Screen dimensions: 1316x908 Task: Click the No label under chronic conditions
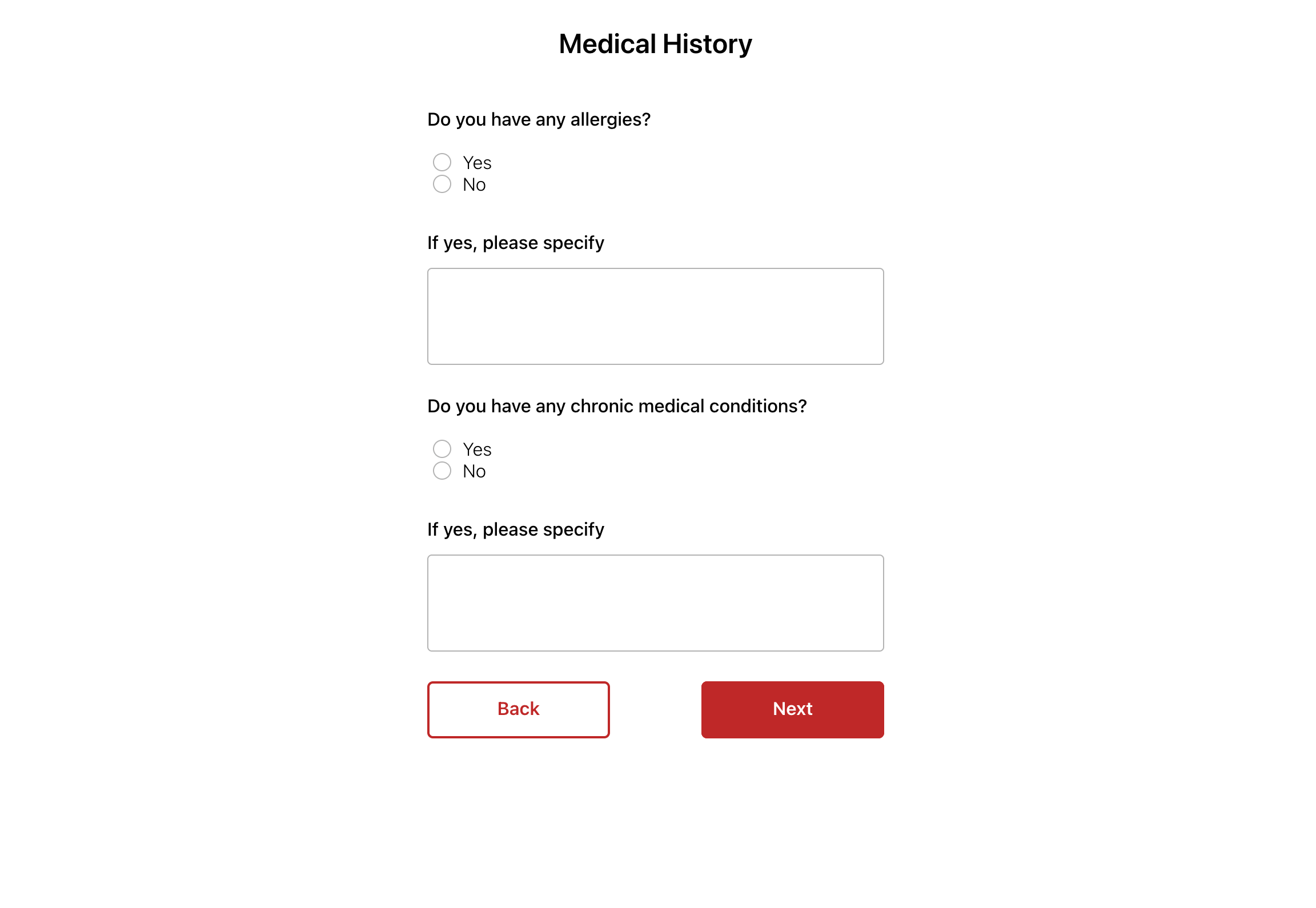474,471
